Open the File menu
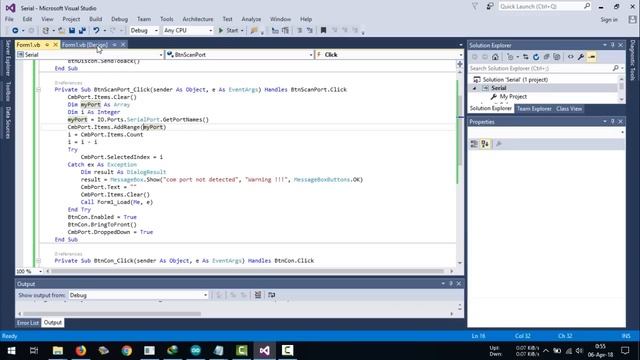 click(9, 19)
